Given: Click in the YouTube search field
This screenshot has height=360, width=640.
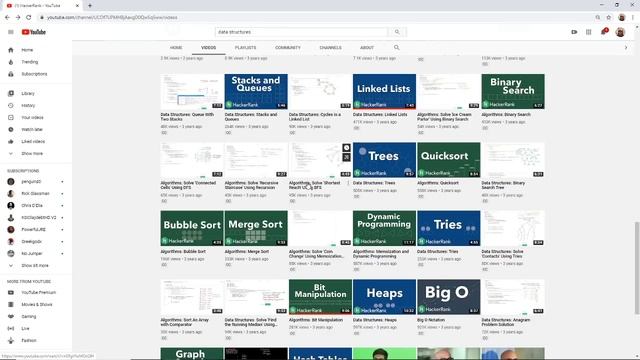Looking at the screenshot, I should [x=301, y=32].
